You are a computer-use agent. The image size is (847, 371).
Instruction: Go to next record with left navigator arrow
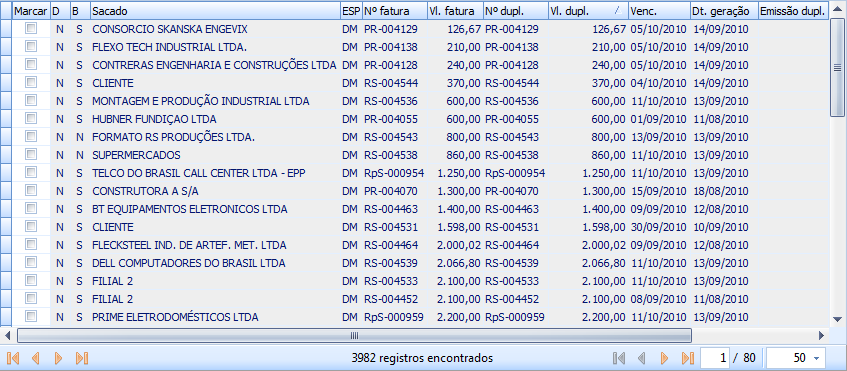coord(59,358)
